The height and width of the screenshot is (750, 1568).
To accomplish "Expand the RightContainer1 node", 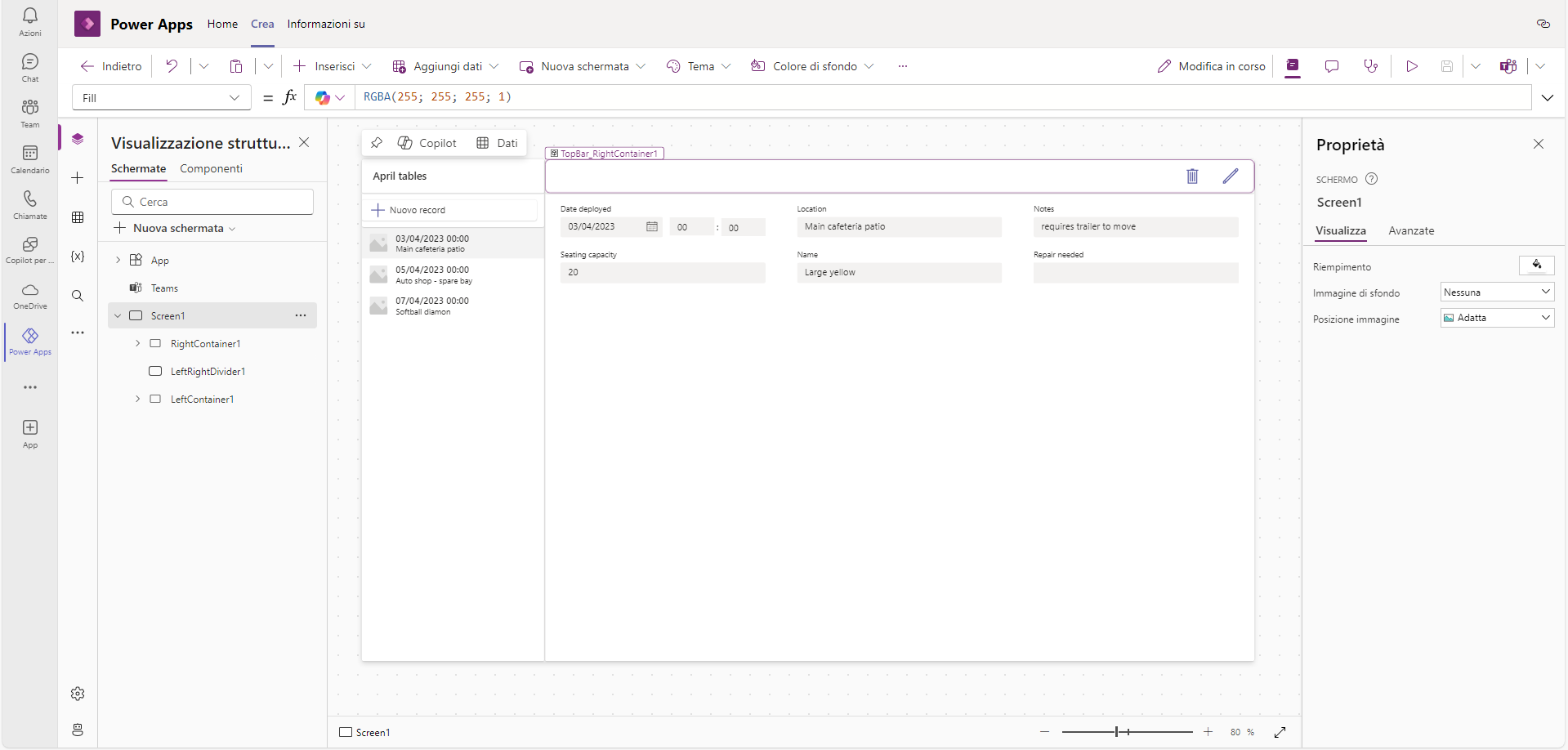I will point(137,343).
